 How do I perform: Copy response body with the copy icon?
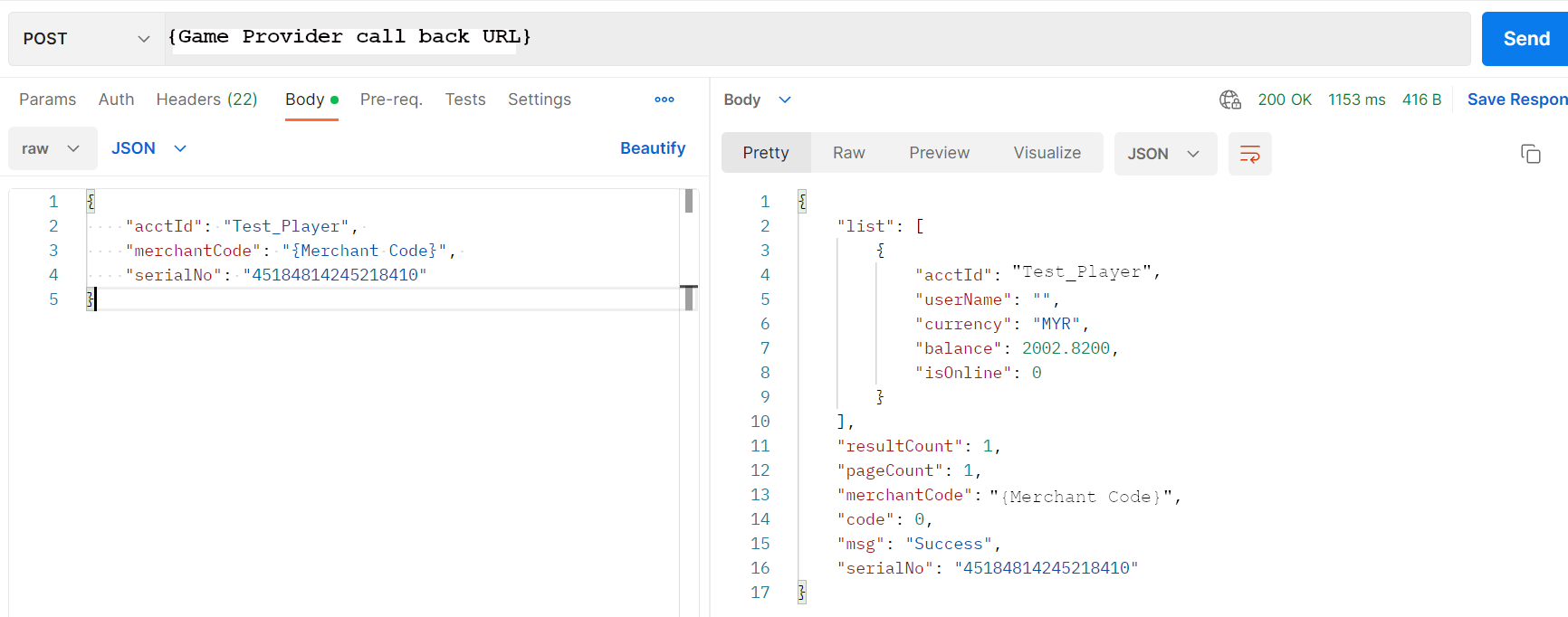click(x=1530, y=154)
